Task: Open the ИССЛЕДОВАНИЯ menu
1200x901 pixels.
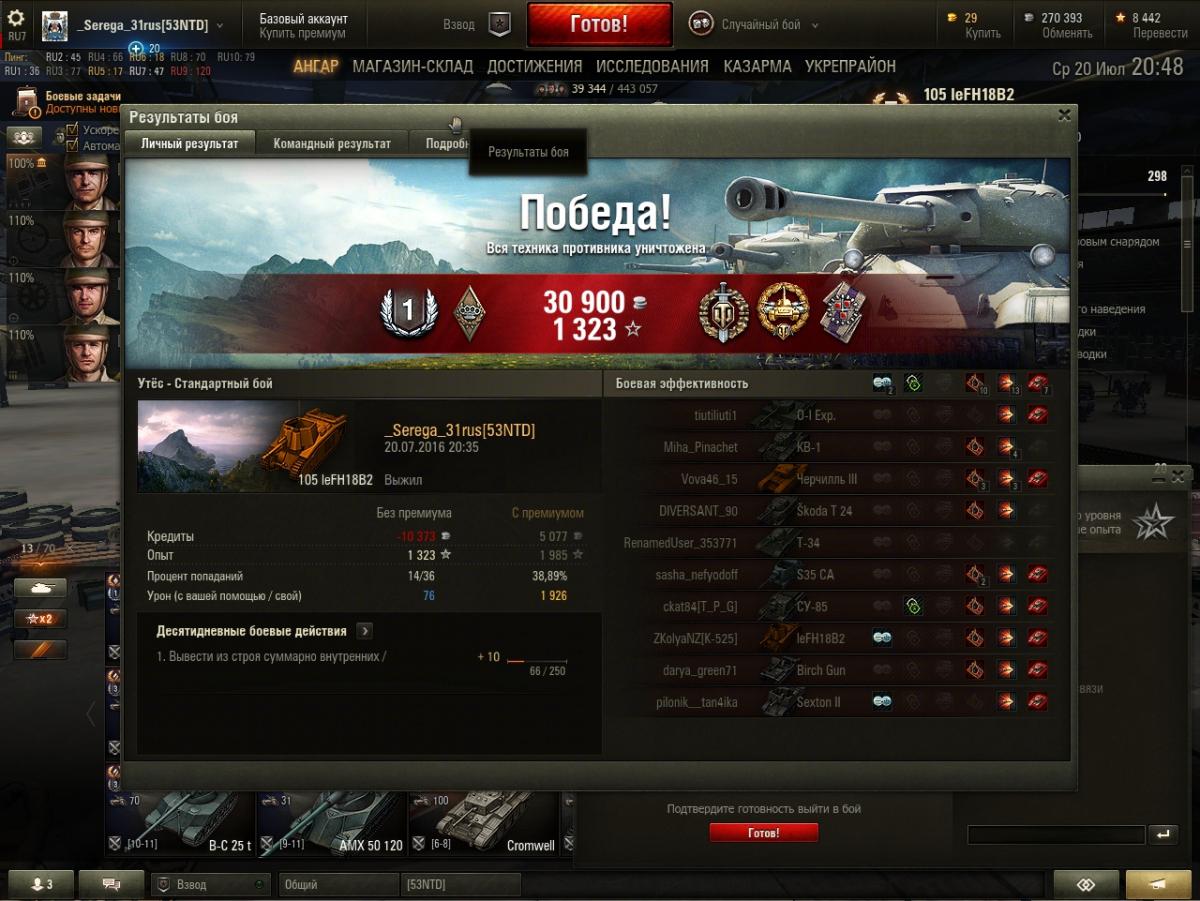Action: tap(652, 67)
